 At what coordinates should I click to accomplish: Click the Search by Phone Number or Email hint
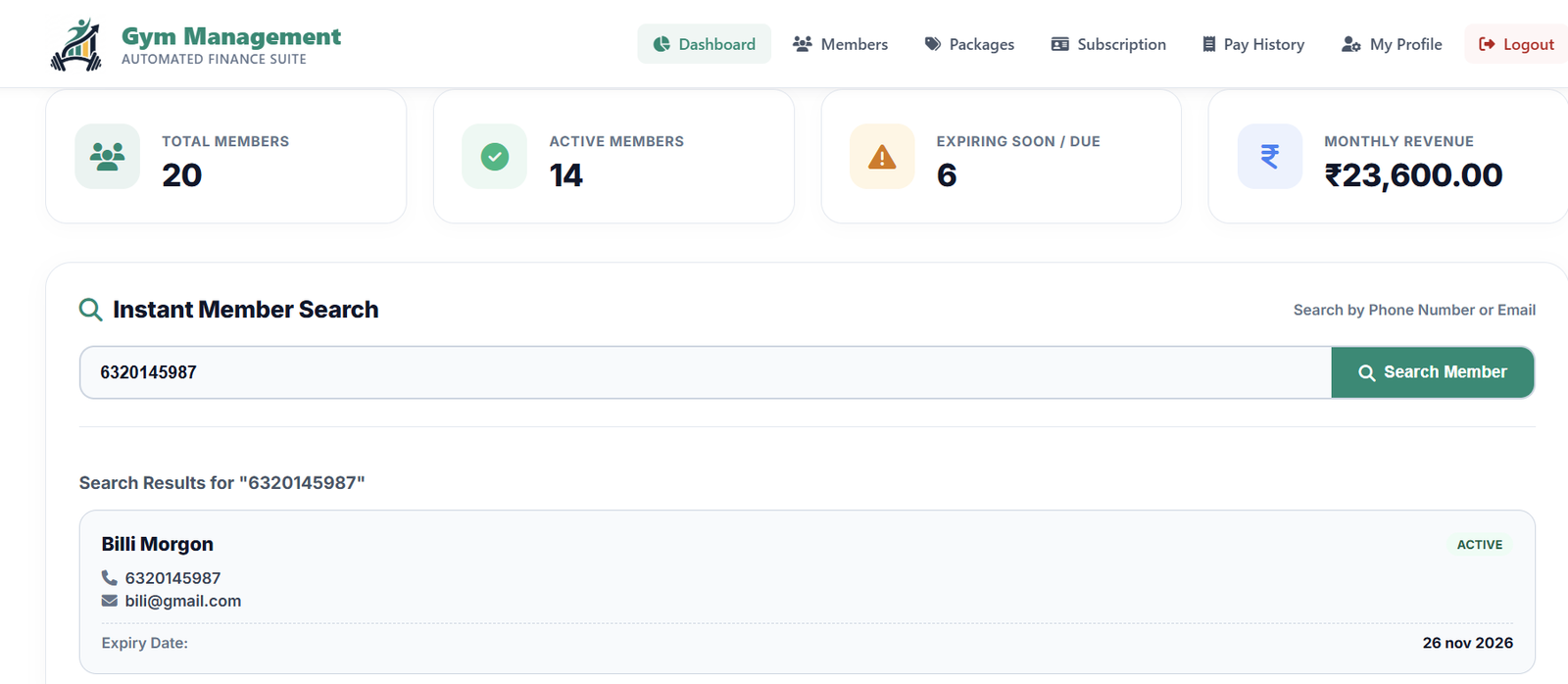1414,310
